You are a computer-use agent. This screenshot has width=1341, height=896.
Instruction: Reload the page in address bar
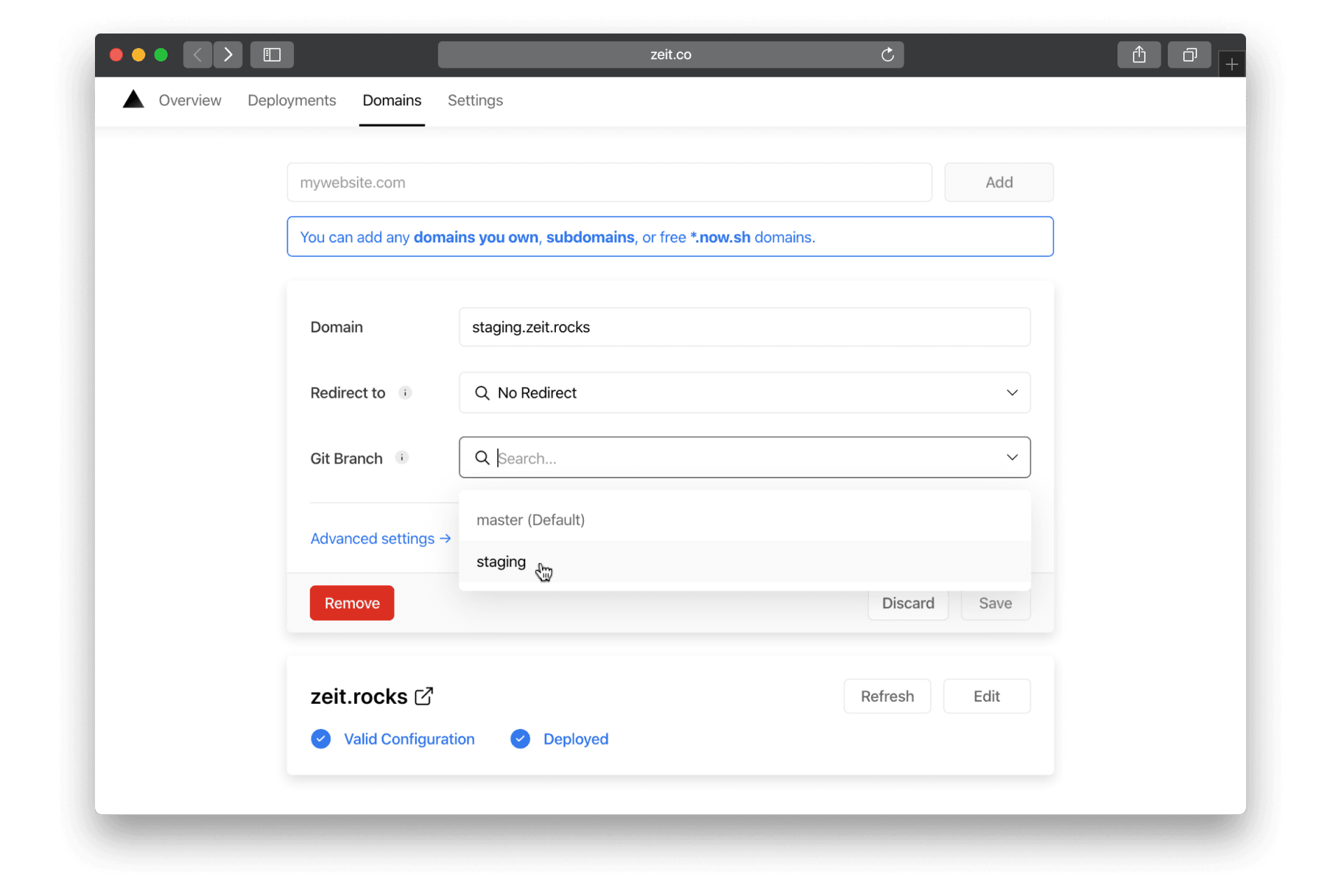(x=887, y=54)
